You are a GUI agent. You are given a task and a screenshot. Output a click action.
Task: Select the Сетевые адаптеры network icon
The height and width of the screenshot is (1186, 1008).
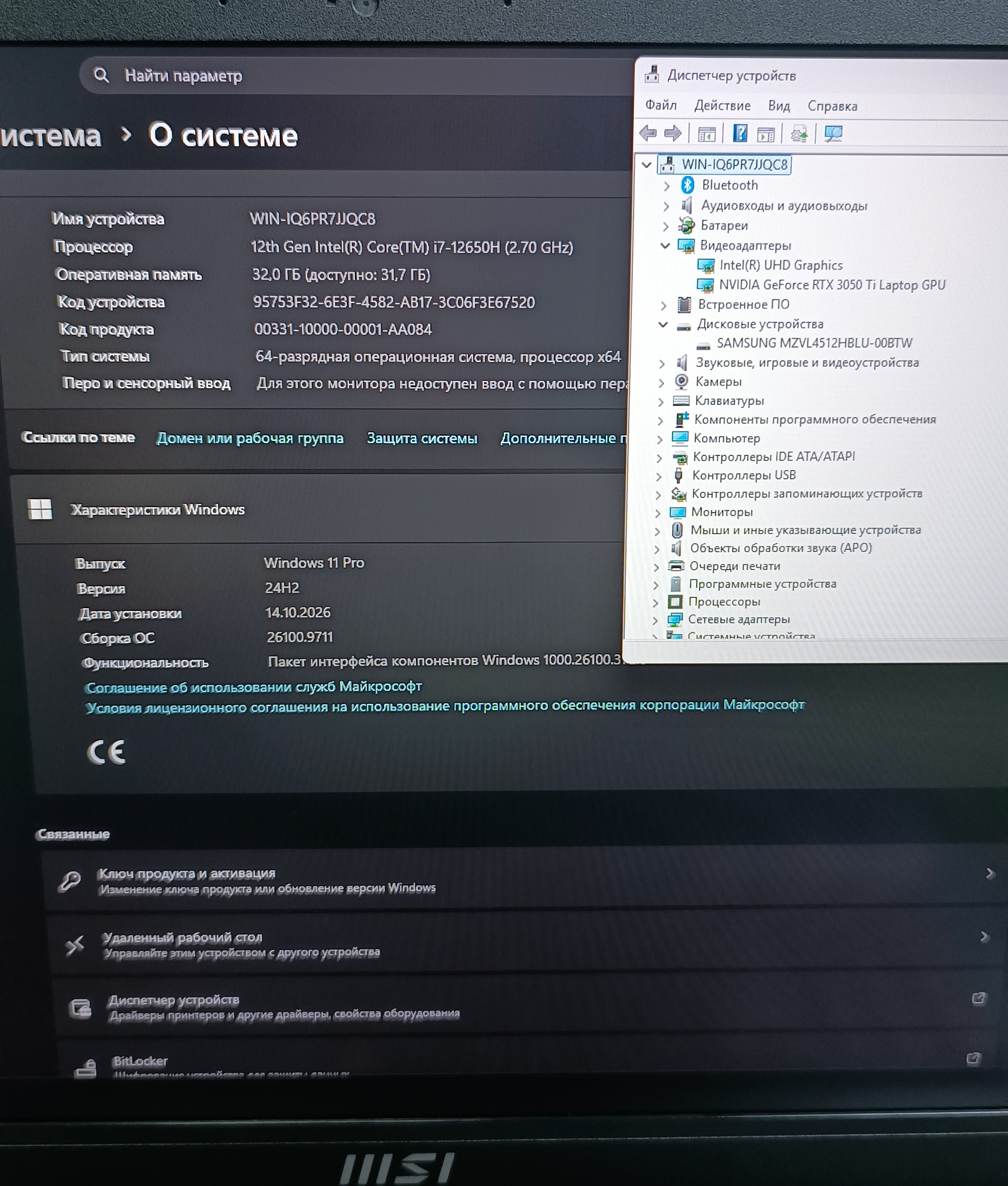click(675, 619)
